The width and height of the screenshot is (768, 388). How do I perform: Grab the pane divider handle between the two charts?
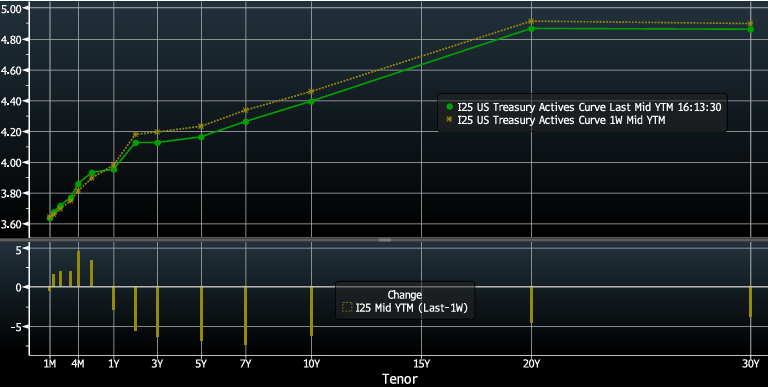point(385,240)
